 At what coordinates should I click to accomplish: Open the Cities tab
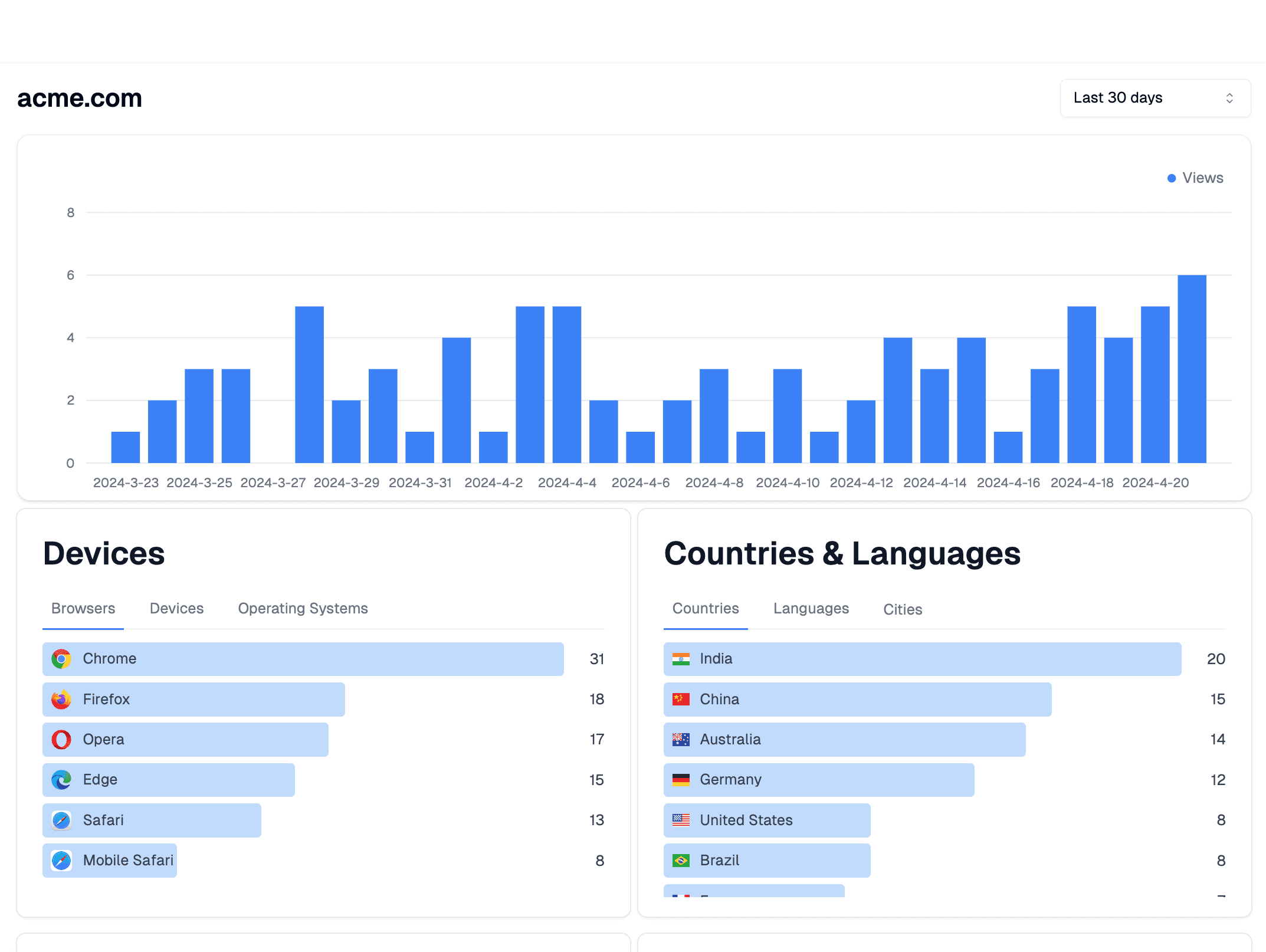click(902, 609)
